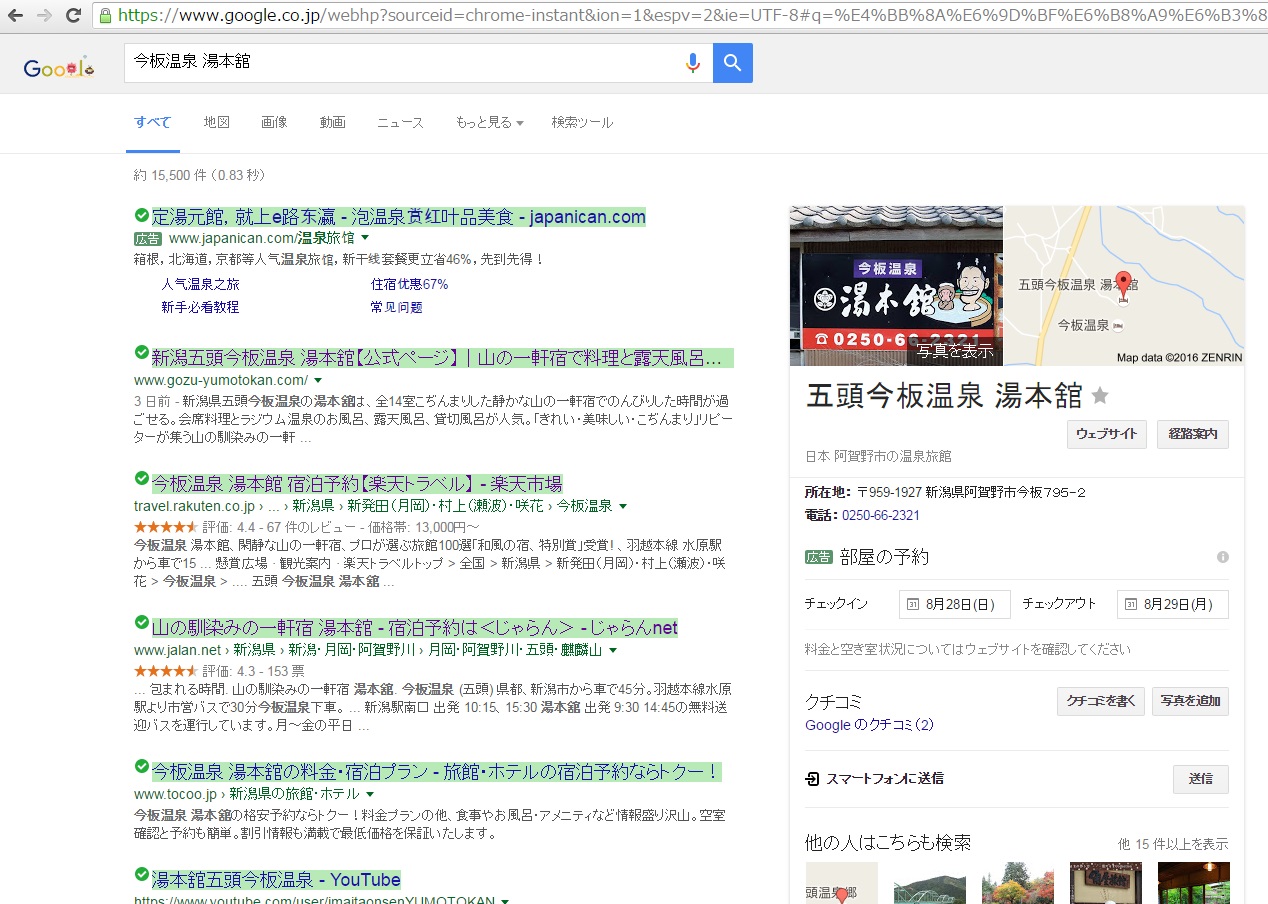Star the 五頭今板温泉 湯本館 listing

(x=1100, y=396)
